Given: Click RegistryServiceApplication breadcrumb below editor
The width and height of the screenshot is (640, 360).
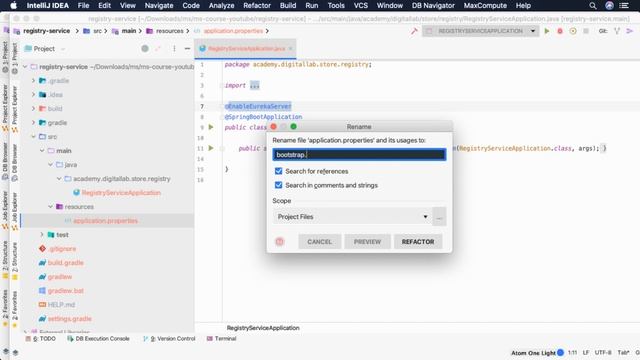Looking at the screenshot, I should [x=263, y=328].
